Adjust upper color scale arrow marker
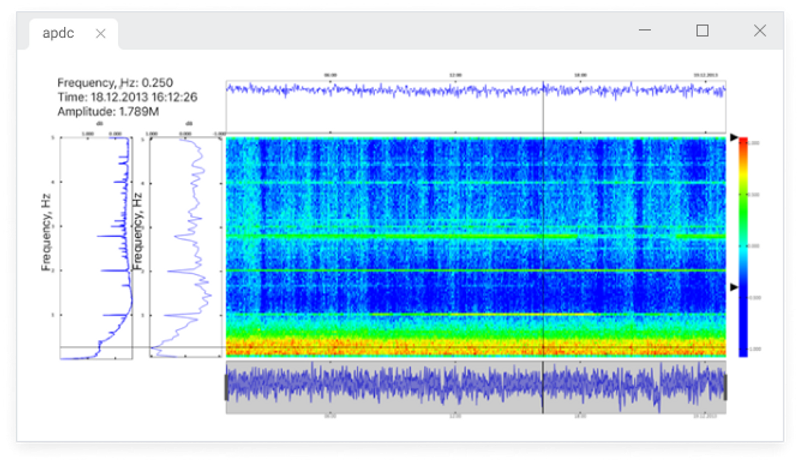The width and height of the screenshot is (799, 462). [734, 137]
